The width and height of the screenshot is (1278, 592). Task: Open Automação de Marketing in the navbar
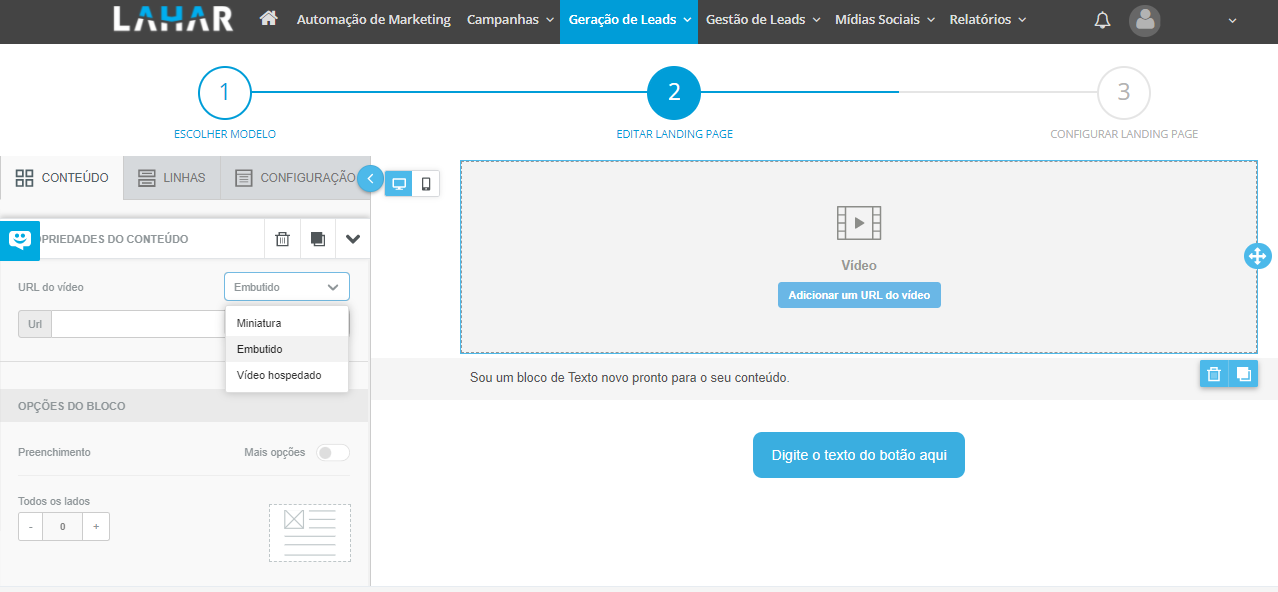(374, 20)
